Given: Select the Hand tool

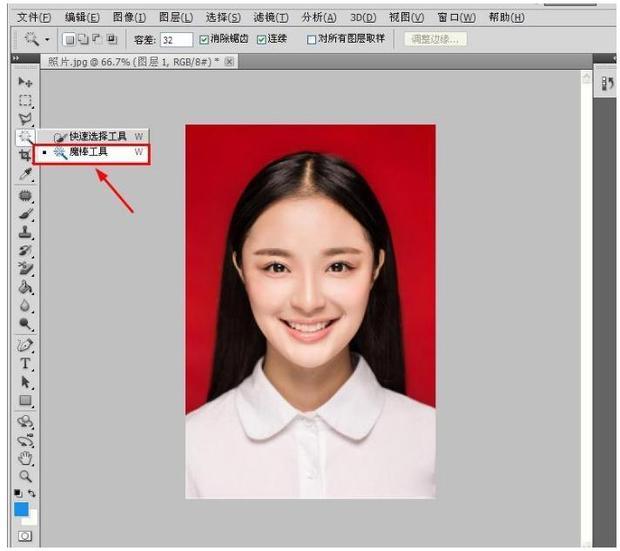Looking at the screenshot, I should click(x=26, y=458).
